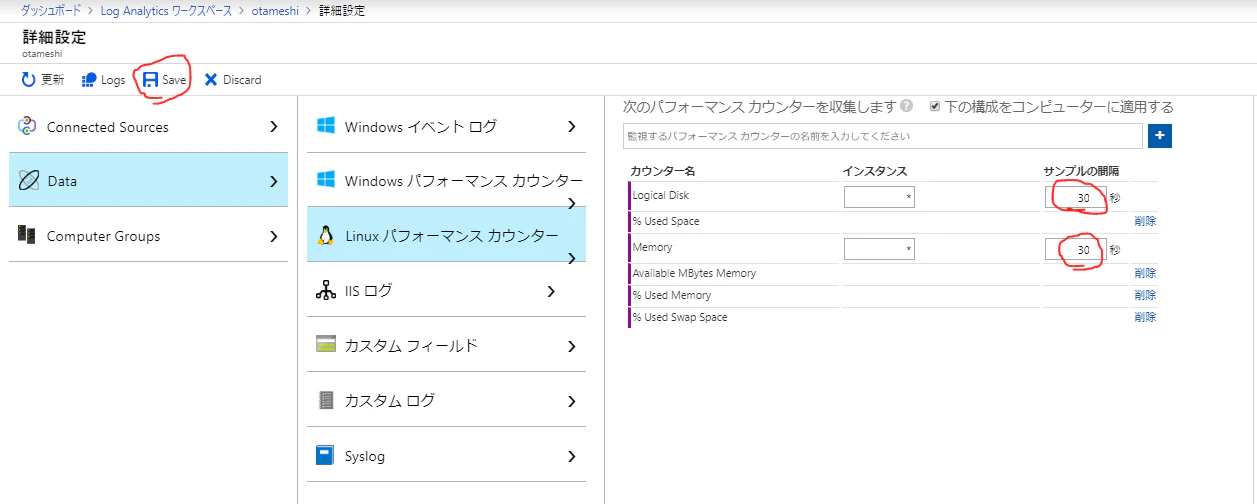The height and width of the screenshot is (504, 1257).
Task: Open カスタム フィールド settings
Action: (x=446, y=346)
